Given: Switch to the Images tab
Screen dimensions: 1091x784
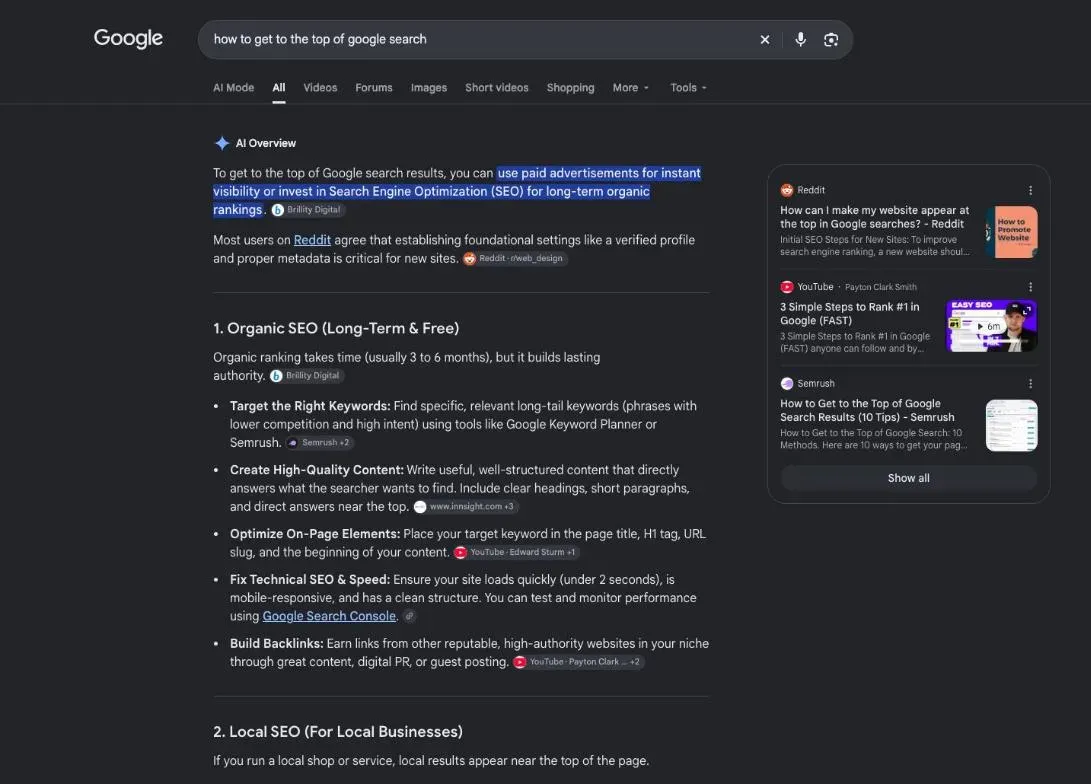Looking at the screenshot, I should 429,88.
